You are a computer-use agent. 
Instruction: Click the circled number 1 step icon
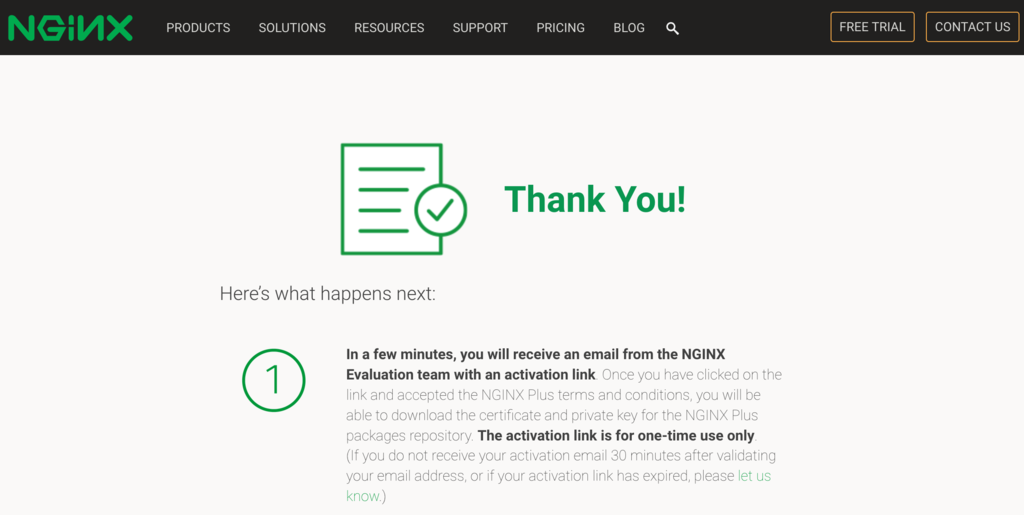[x=274, y=380]
